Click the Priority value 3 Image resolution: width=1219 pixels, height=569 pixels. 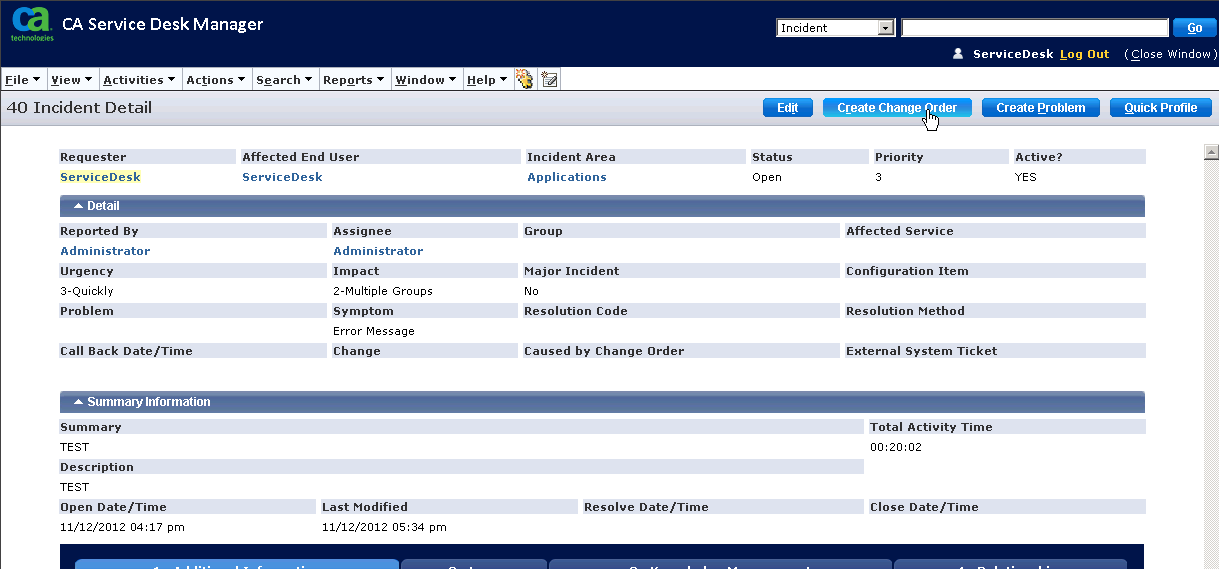(x=878, y=177)
